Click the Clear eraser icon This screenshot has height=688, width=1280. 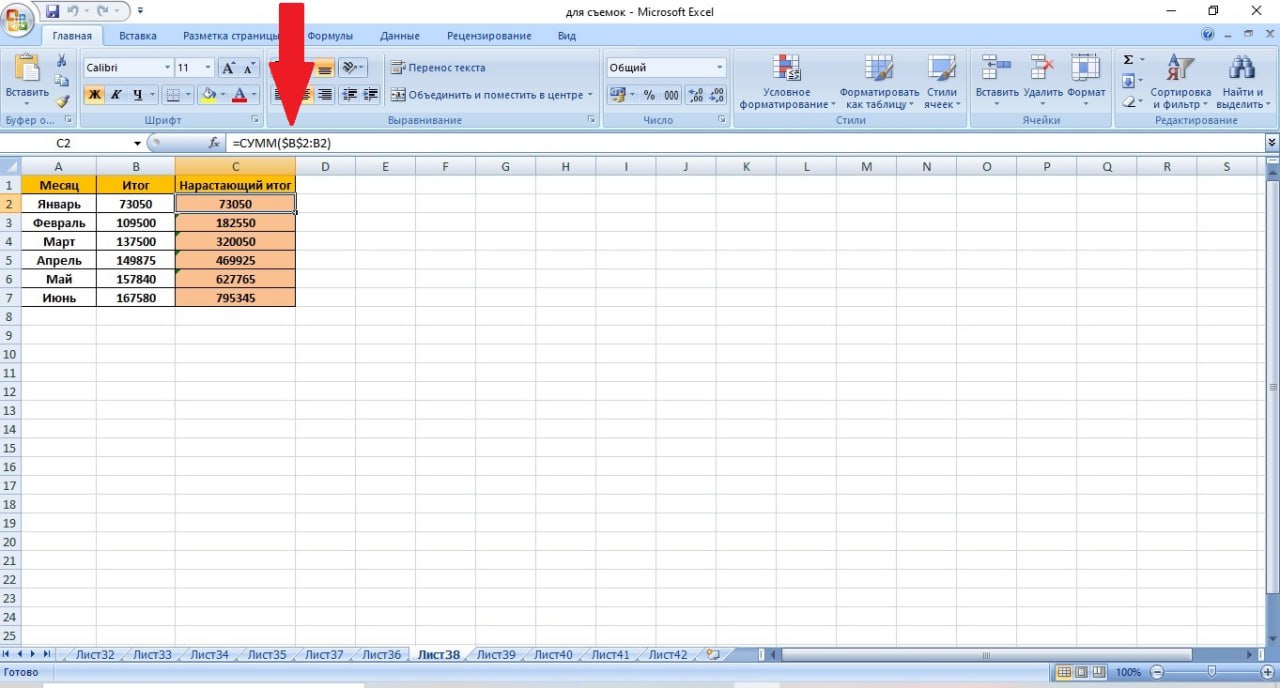tap(1128, 101)
